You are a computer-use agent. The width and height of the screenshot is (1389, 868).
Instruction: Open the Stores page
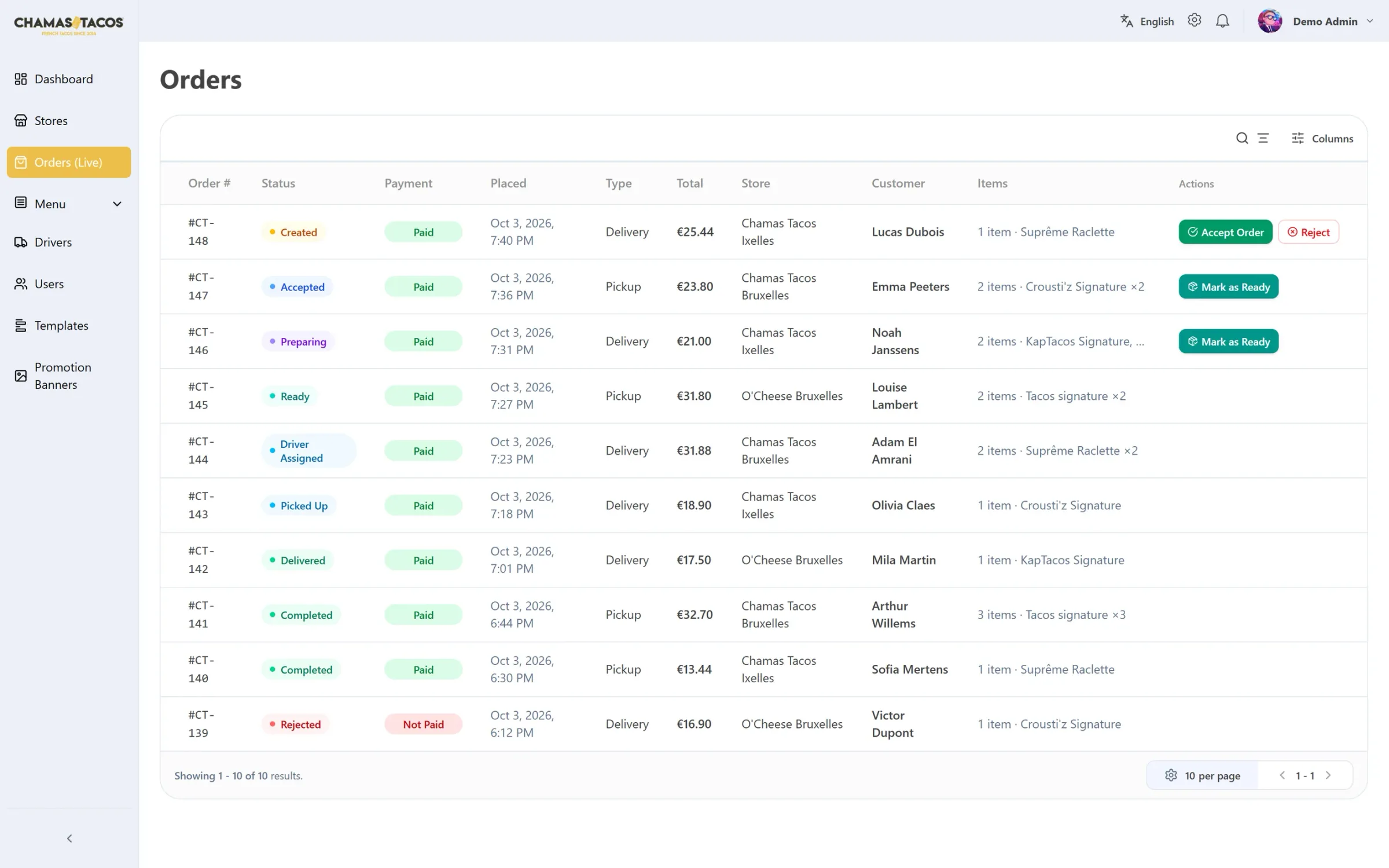click(x=69, y=120)
